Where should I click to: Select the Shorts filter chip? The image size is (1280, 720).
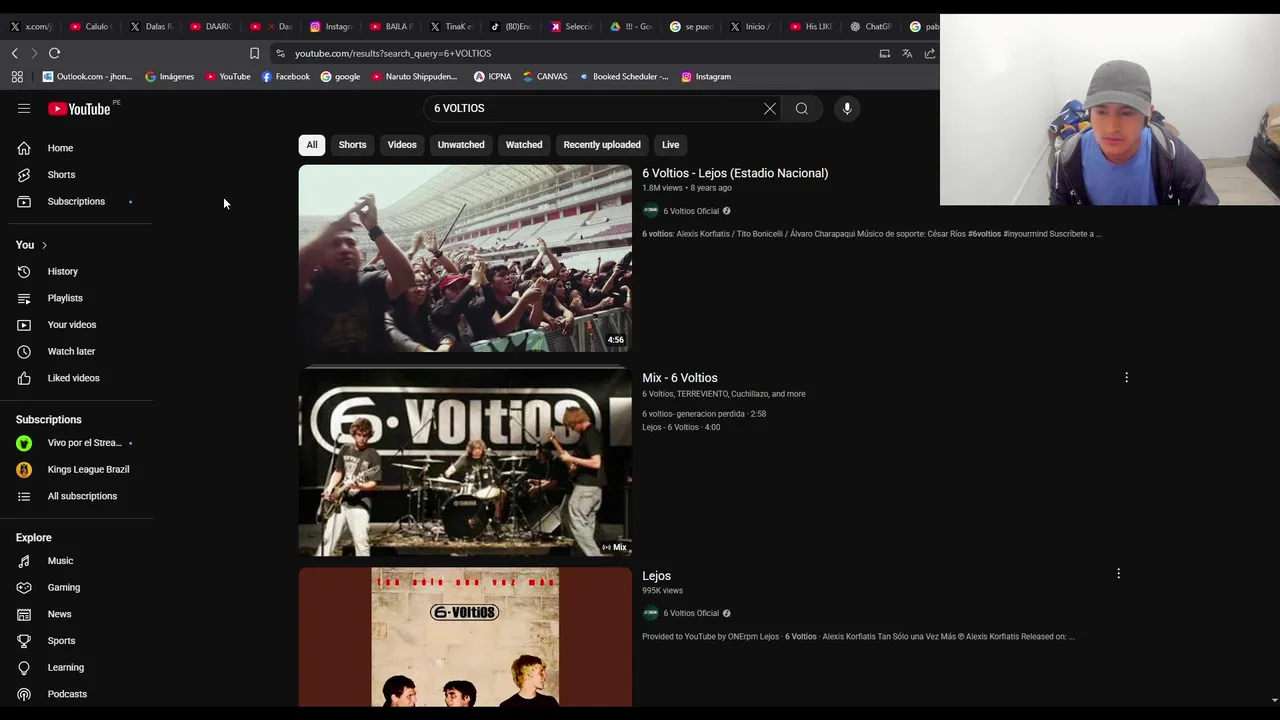pyautogui.click(x=352, y=145)
